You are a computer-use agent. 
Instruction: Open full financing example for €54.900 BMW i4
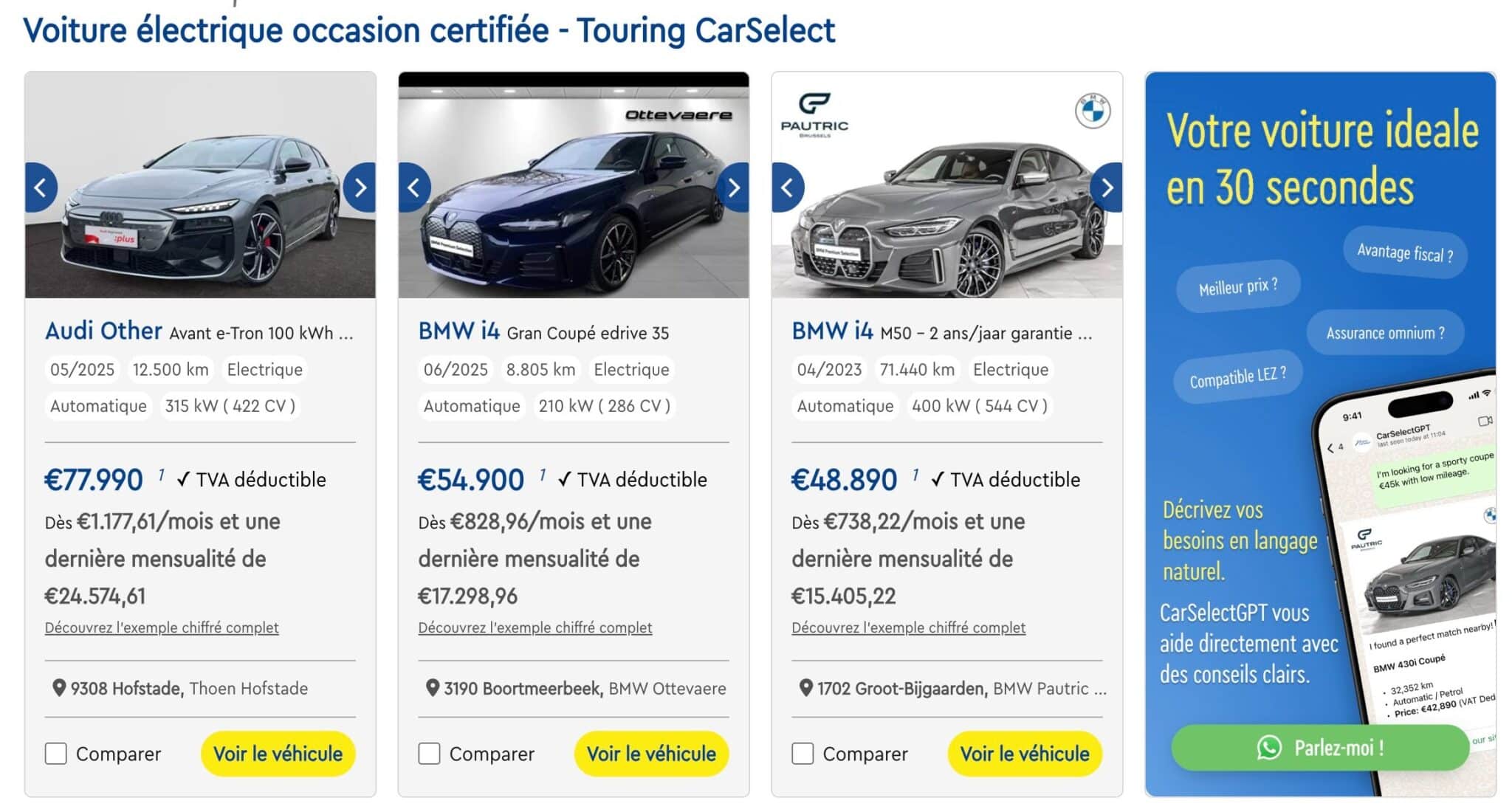point(535,627)
